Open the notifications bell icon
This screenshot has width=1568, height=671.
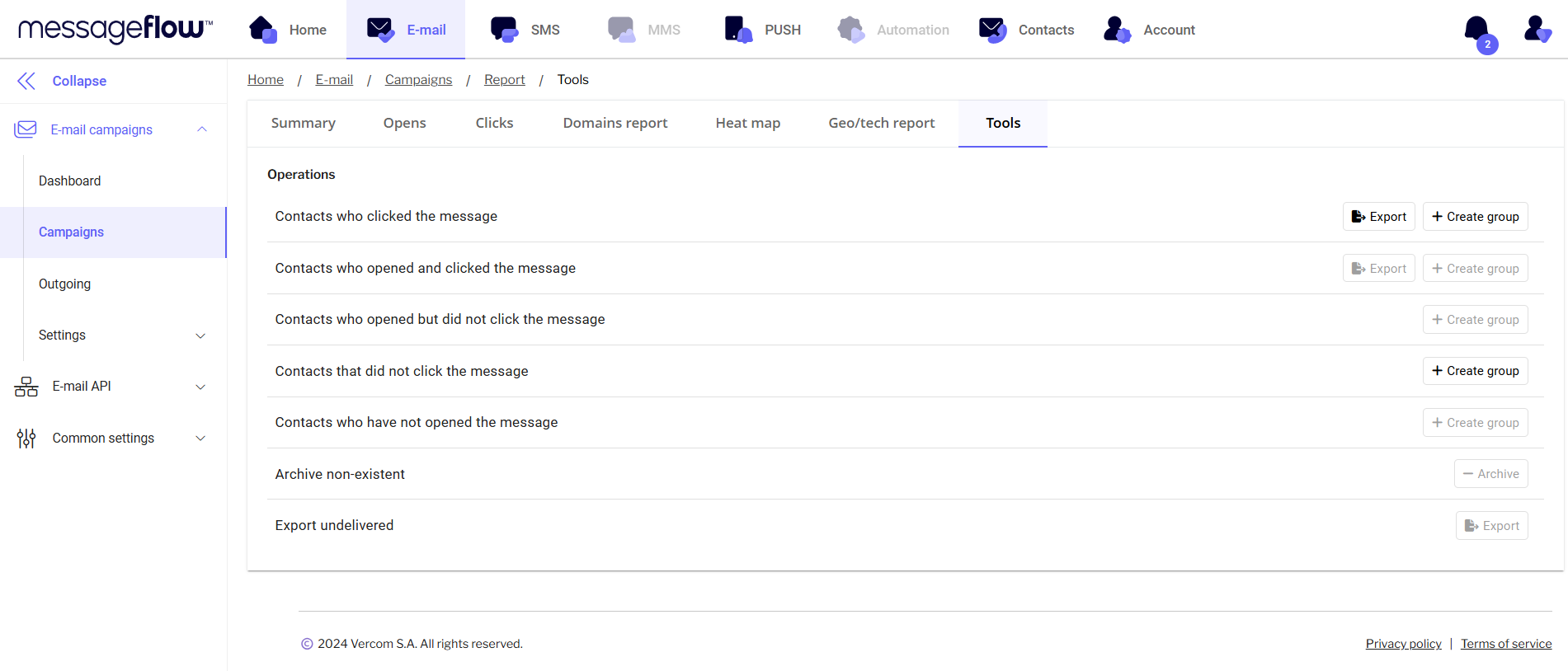pos(1477,30)
